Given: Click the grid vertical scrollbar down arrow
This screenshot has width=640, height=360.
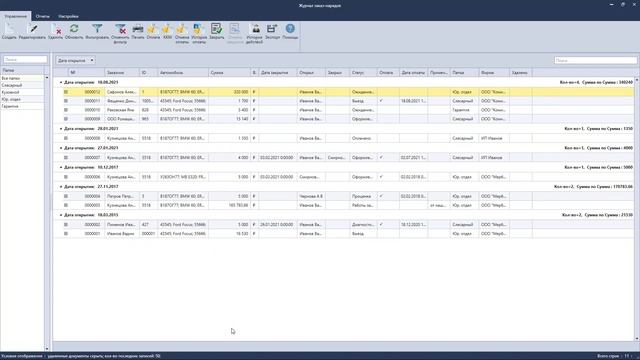Looking at the screenshot, I should 637,338.
